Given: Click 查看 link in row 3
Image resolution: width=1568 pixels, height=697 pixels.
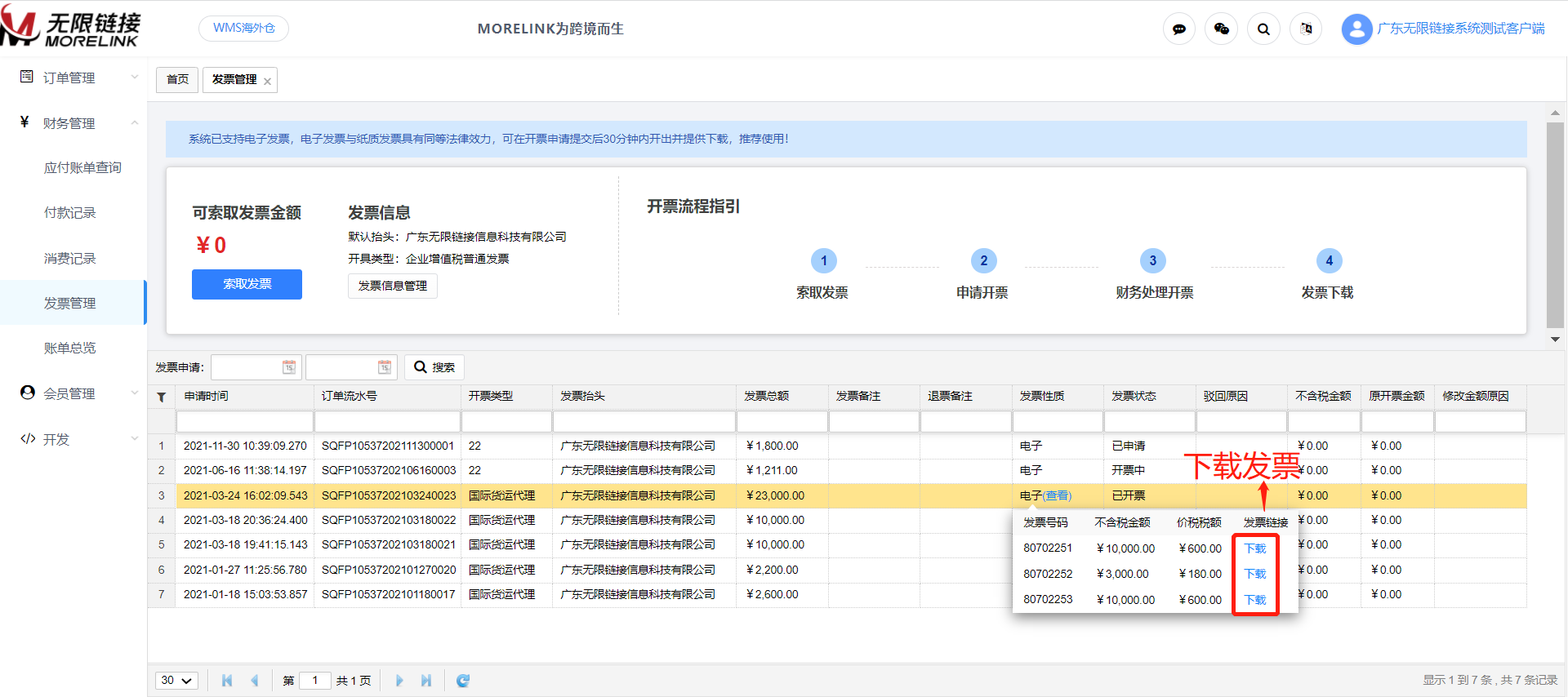Looking at the screenshot, I should [x=1057, y=496].
